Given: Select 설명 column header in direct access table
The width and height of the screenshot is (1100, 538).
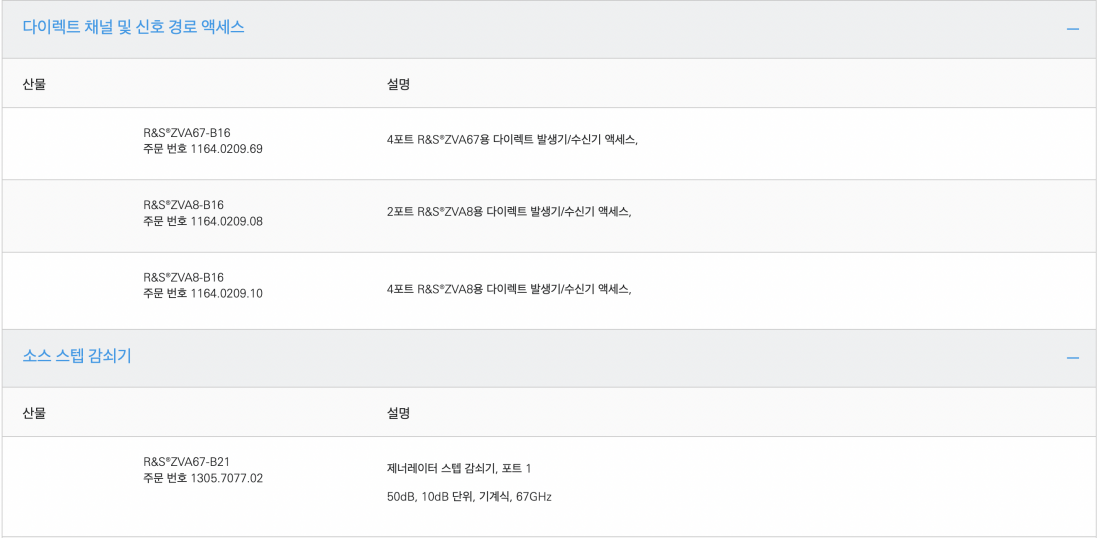Looking at the screenshot, I should click(398, 84).
